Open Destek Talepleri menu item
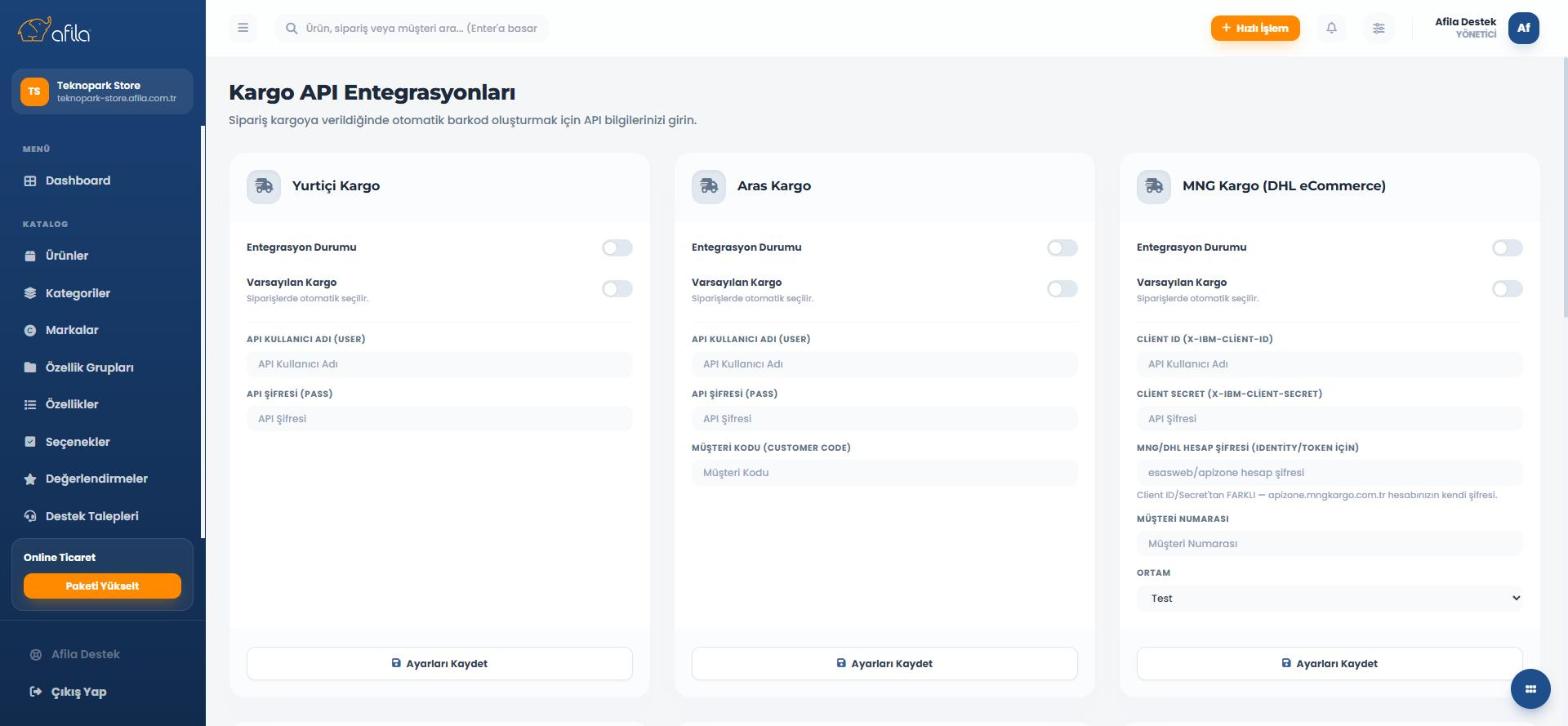Image resolution: width=1568 pixels, height=726 pixels. [102, 516]
